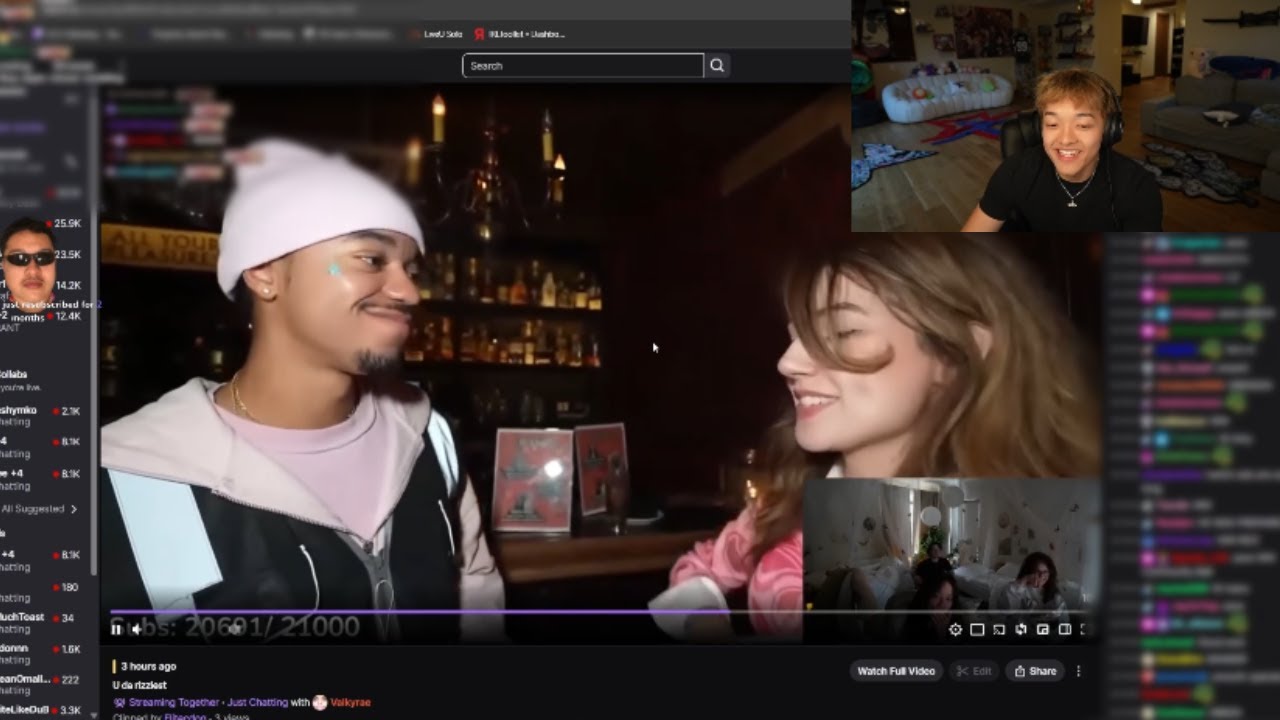The width and height of the screenshot is (1280, 720).
Task: Open the Valkyrae channel link
Action: [x=350, y=703]
